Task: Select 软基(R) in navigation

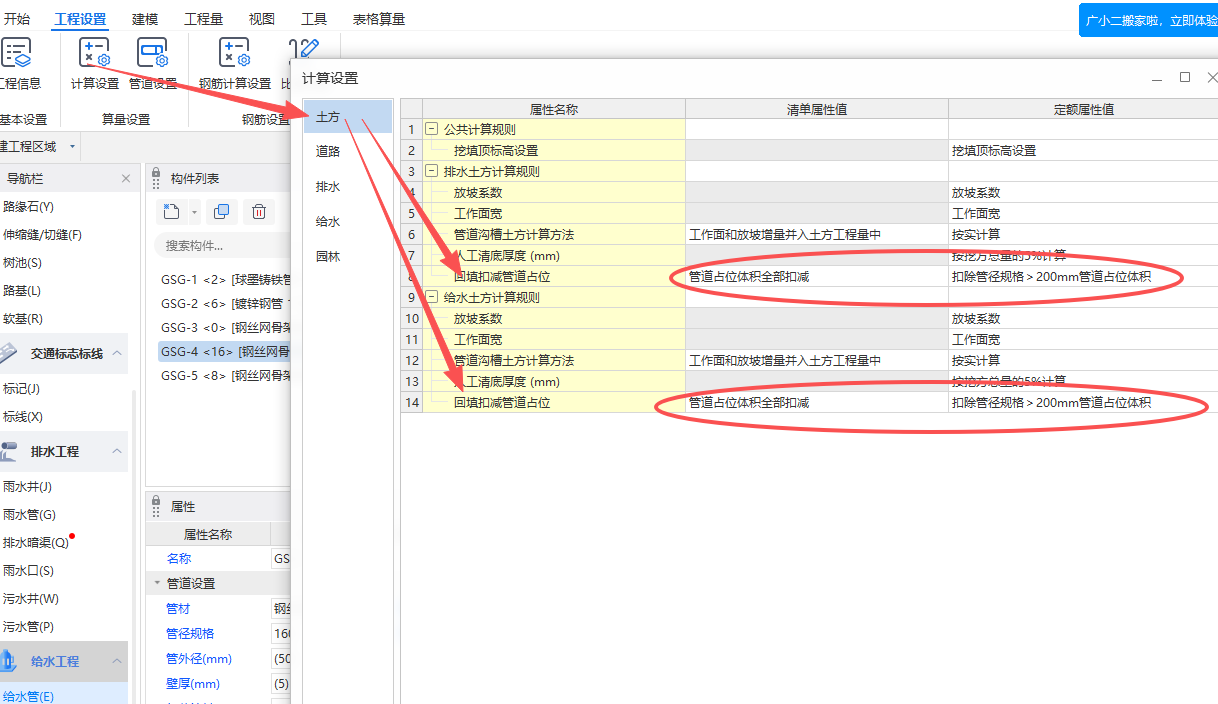Action: (x=22, y=318)
